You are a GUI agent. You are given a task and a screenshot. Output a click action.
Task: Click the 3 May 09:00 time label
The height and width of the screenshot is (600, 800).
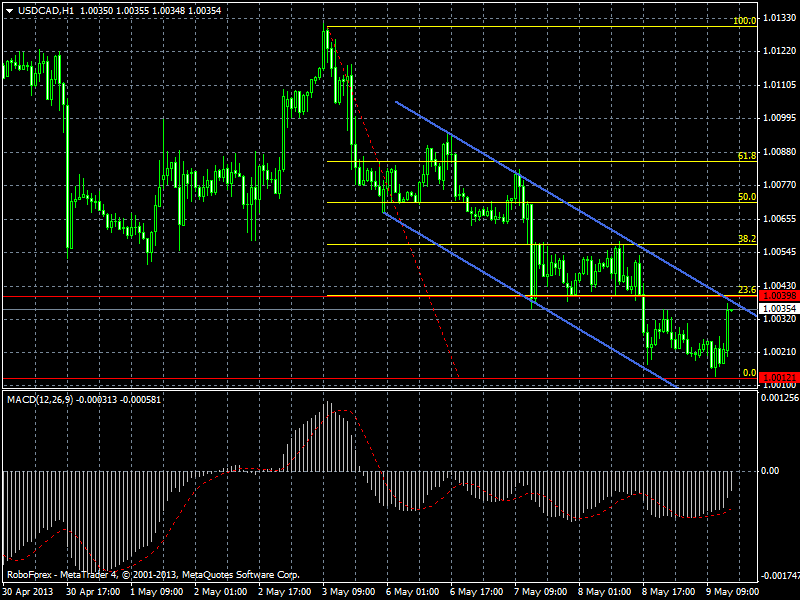pos(349,592)
